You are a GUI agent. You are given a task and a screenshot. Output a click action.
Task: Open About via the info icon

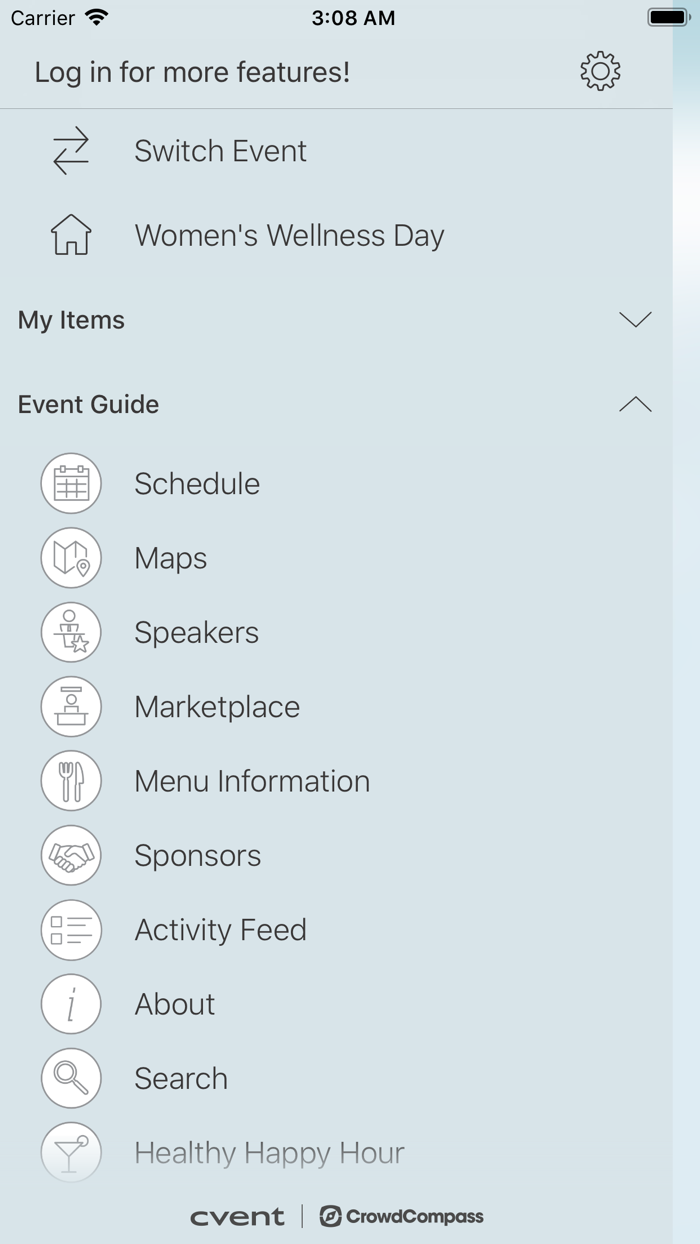[x=71, y=1004]
